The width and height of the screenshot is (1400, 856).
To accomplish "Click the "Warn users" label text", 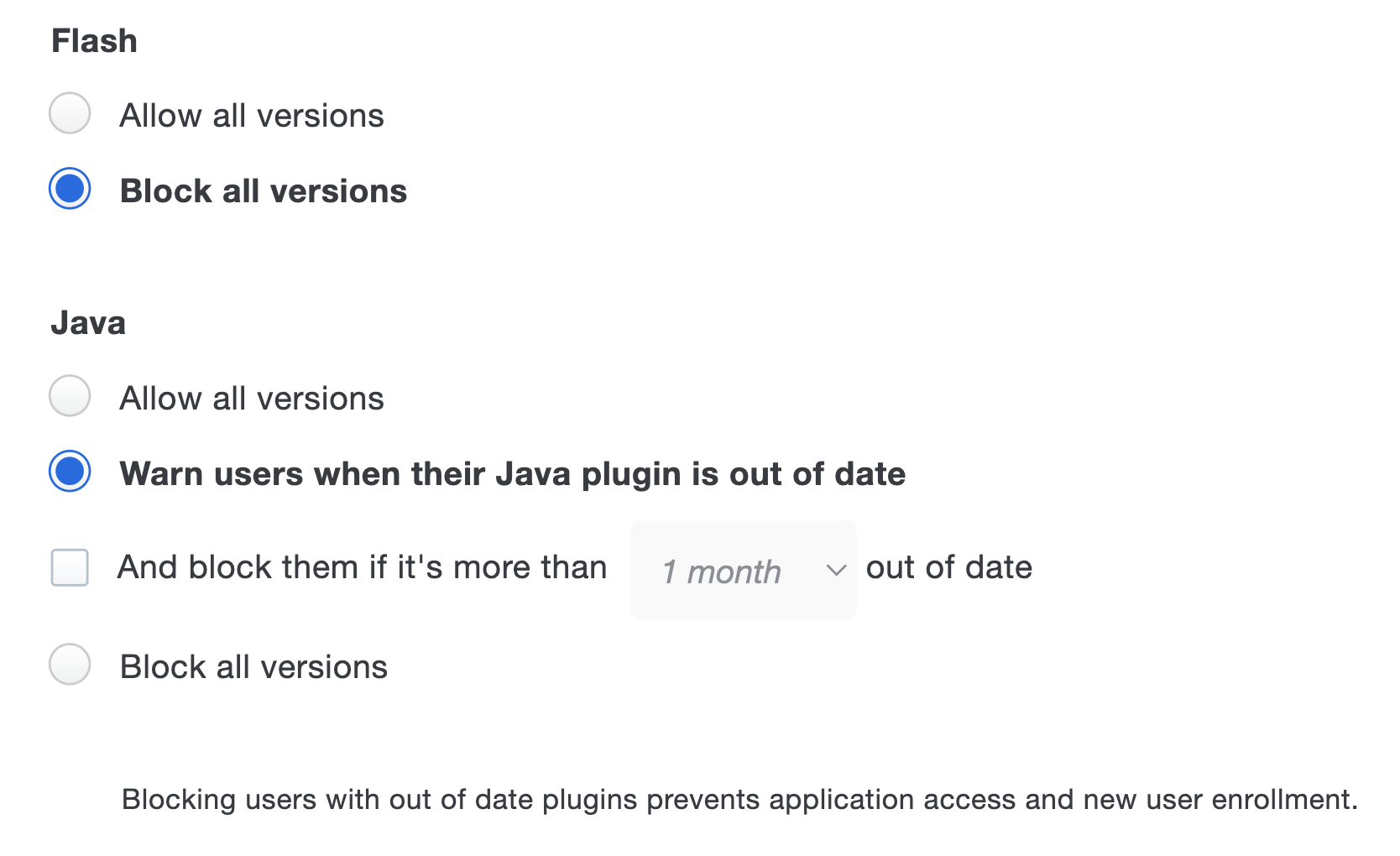I will coord(513,474).
